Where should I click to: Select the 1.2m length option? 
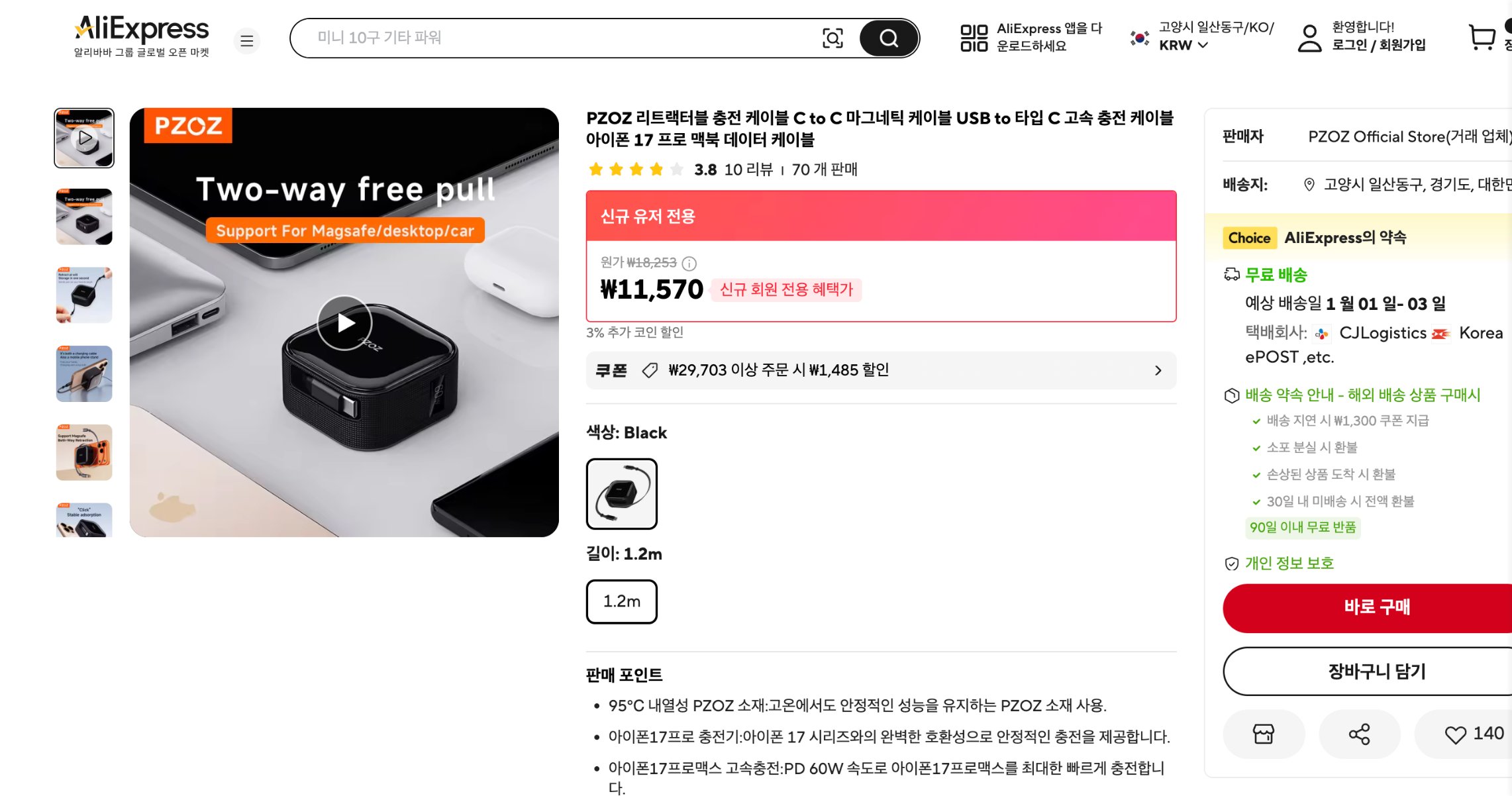click(x=621, y=601)
